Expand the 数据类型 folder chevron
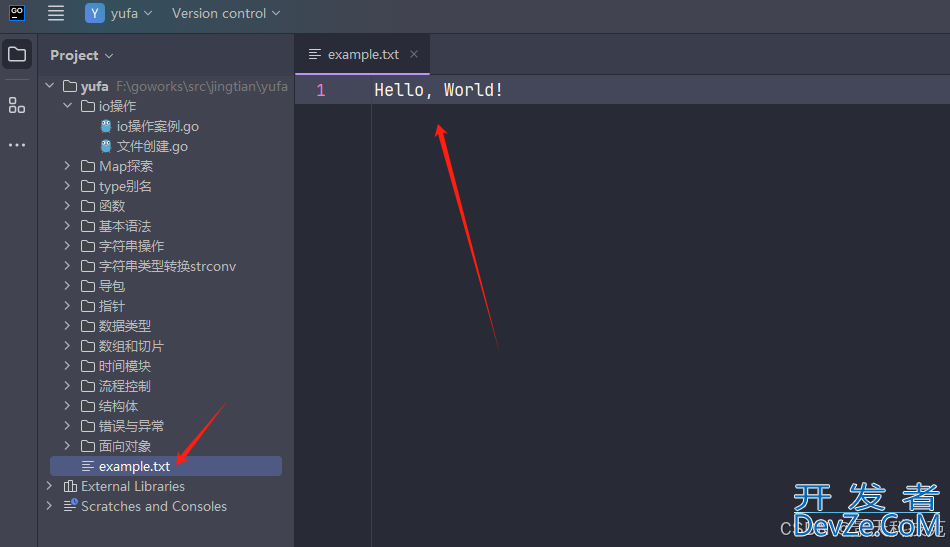Viewport: 950px width, 547px height. [67, 326]
